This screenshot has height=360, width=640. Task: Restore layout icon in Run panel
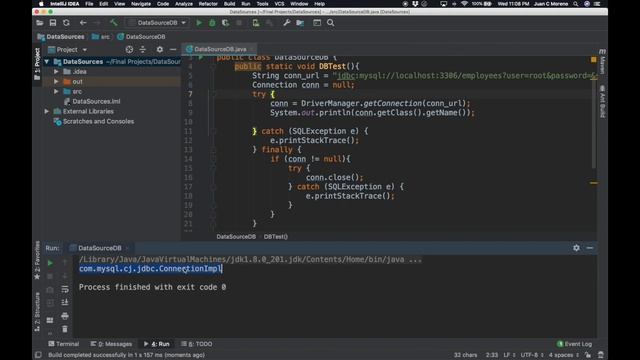pyautogui.click(x=50, y=320)
